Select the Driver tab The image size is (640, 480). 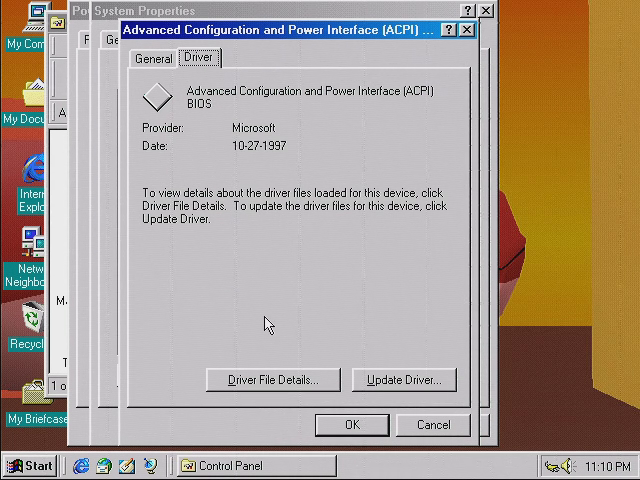(199, 57)
